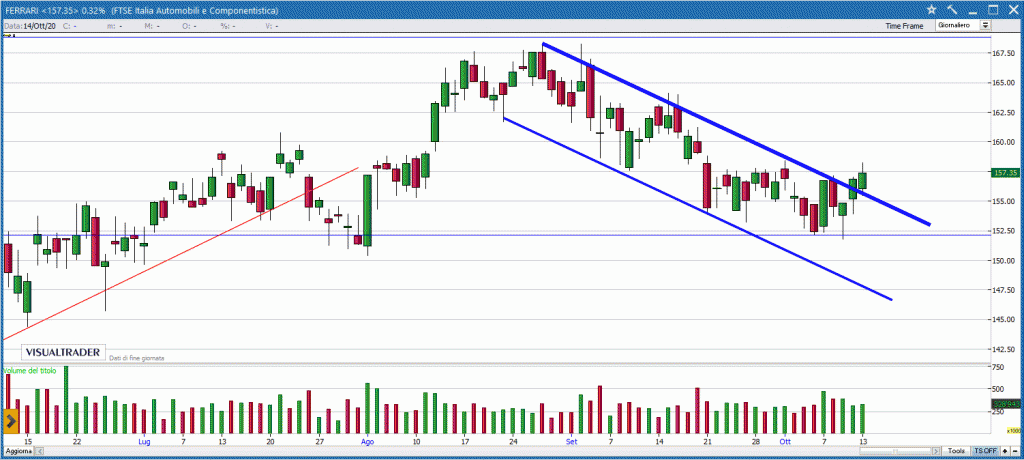Image resolution: width=1024 pixels, height=460 pixels.
Task: Click the 157.35 current price label
Action: pos(1005,173)
